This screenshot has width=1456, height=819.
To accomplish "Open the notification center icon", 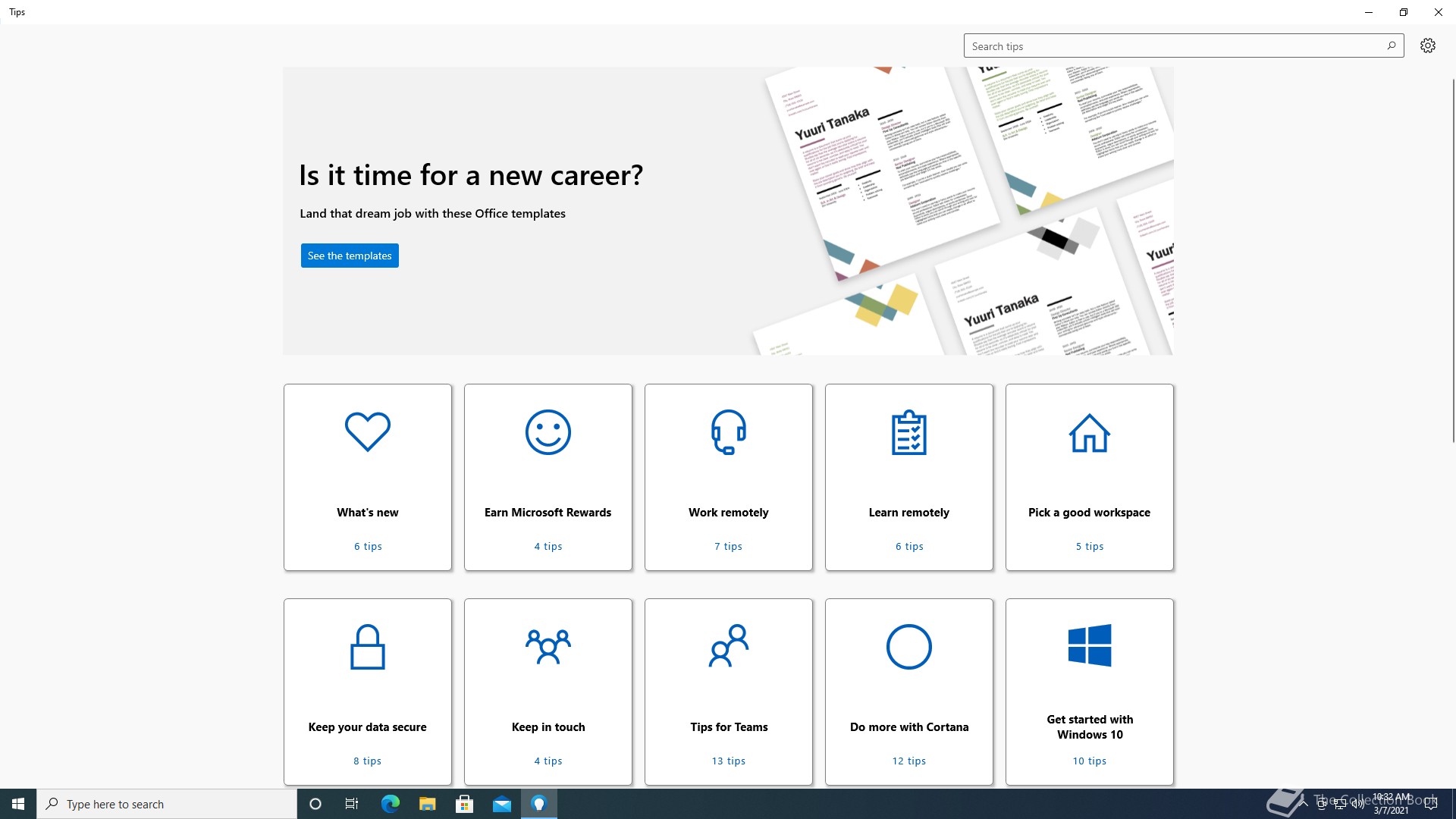I will pos(1431,804).
